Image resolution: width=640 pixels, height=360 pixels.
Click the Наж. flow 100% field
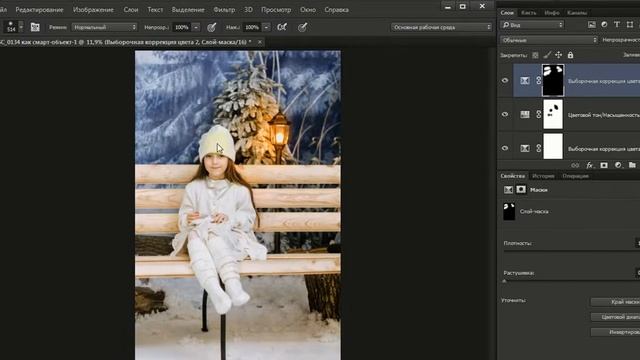252,27
